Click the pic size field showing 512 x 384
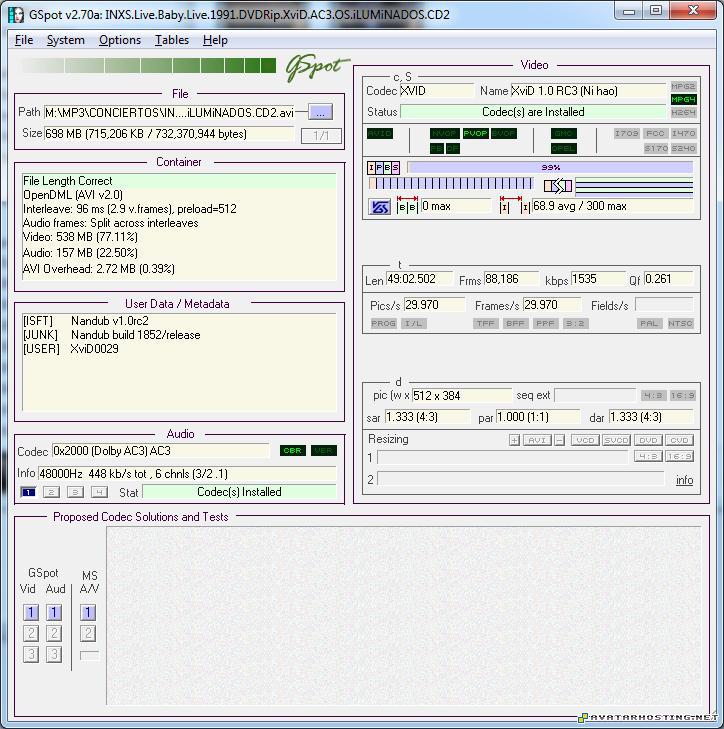Screen dimensions: 724x729 coord(462,396)
